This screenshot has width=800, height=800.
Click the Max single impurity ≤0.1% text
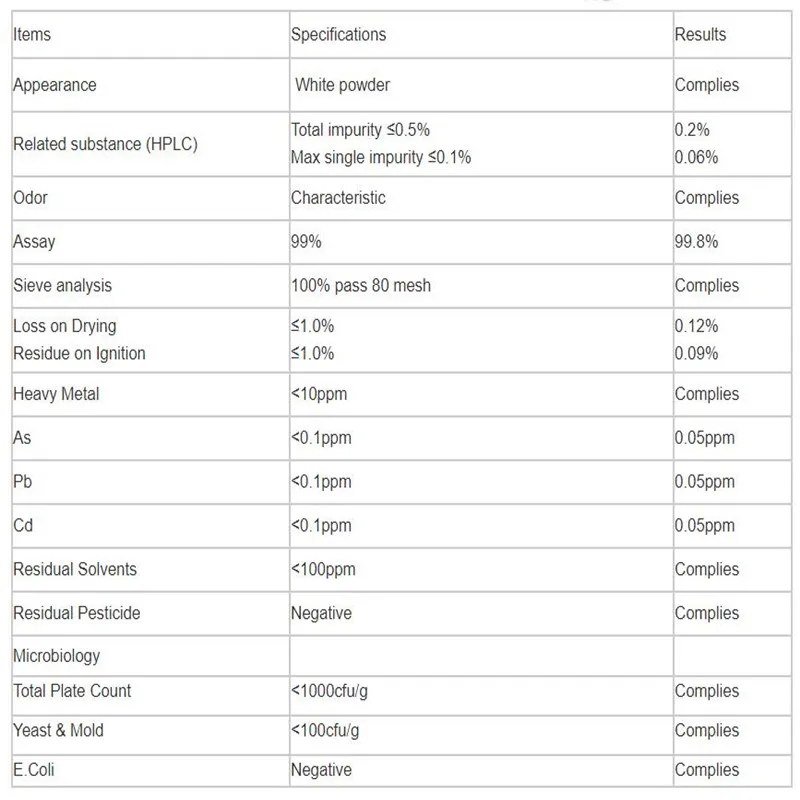[x=380, y=157]
